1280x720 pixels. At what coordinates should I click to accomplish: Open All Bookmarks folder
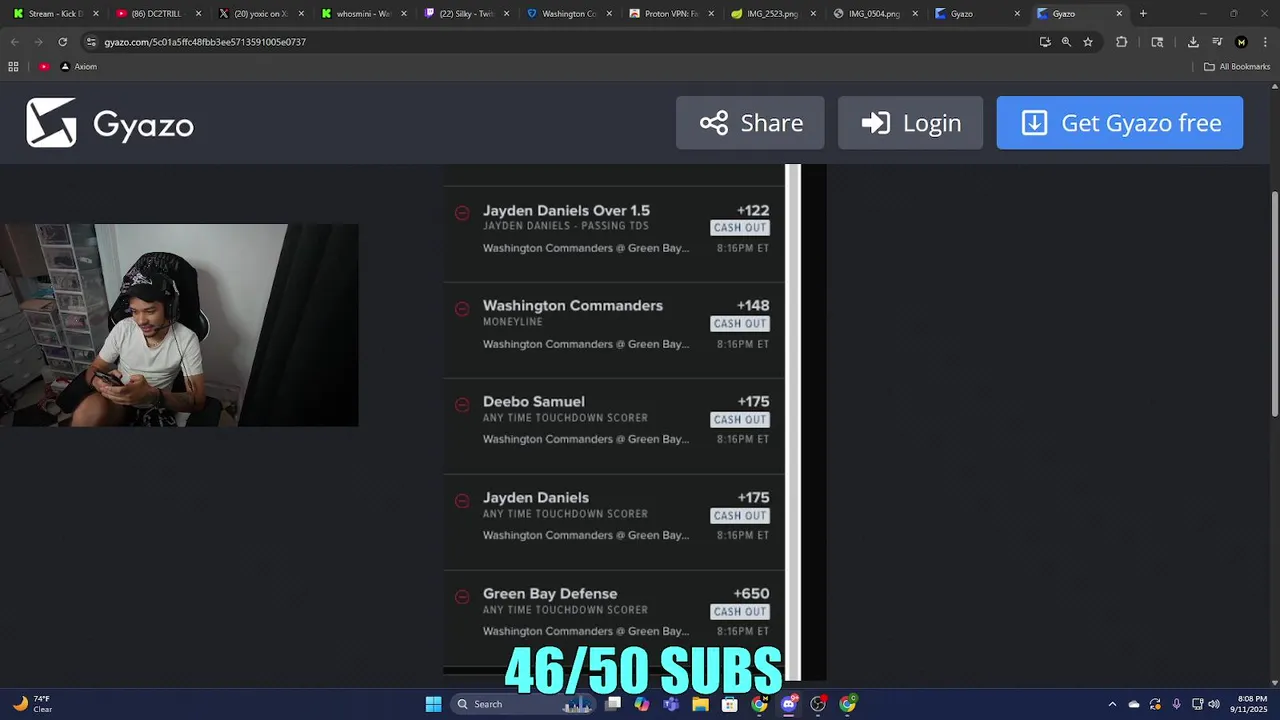click(1237, 67)
